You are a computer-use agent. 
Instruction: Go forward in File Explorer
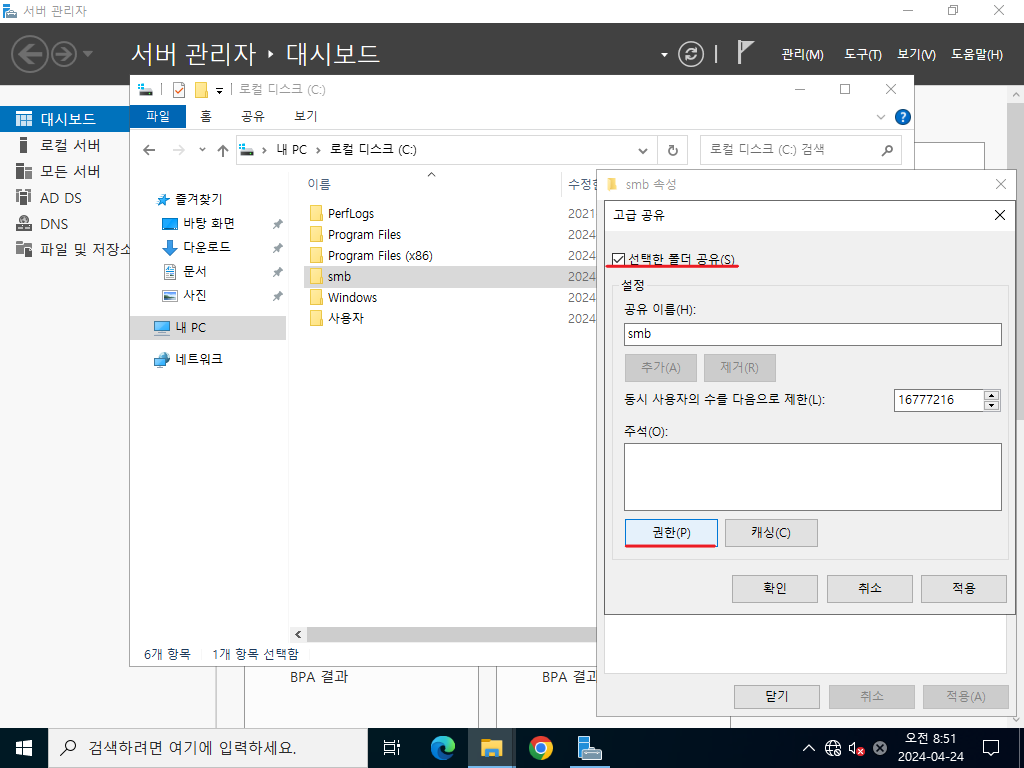point(178,150)
